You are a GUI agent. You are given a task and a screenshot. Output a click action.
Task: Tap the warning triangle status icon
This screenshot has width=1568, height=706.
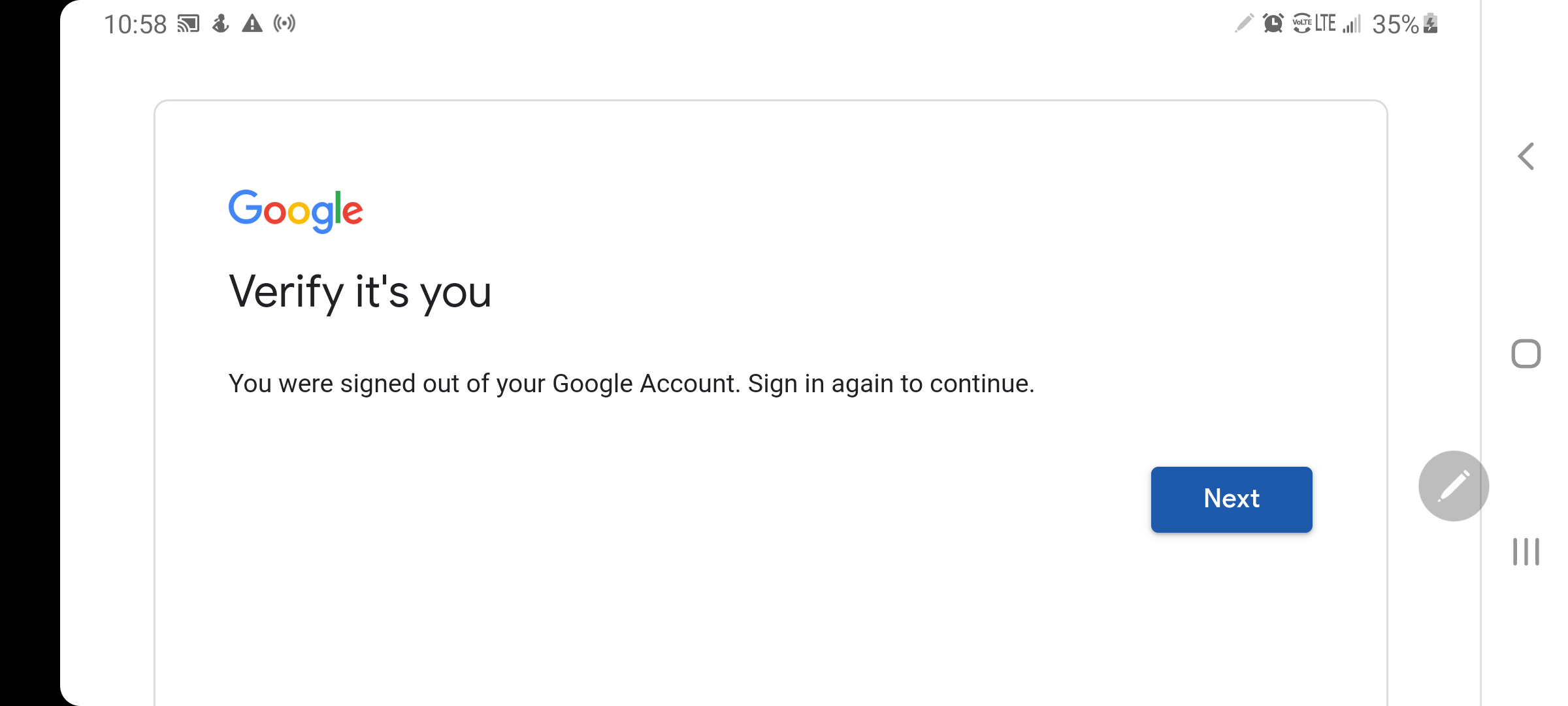click(x=252, y=24)
